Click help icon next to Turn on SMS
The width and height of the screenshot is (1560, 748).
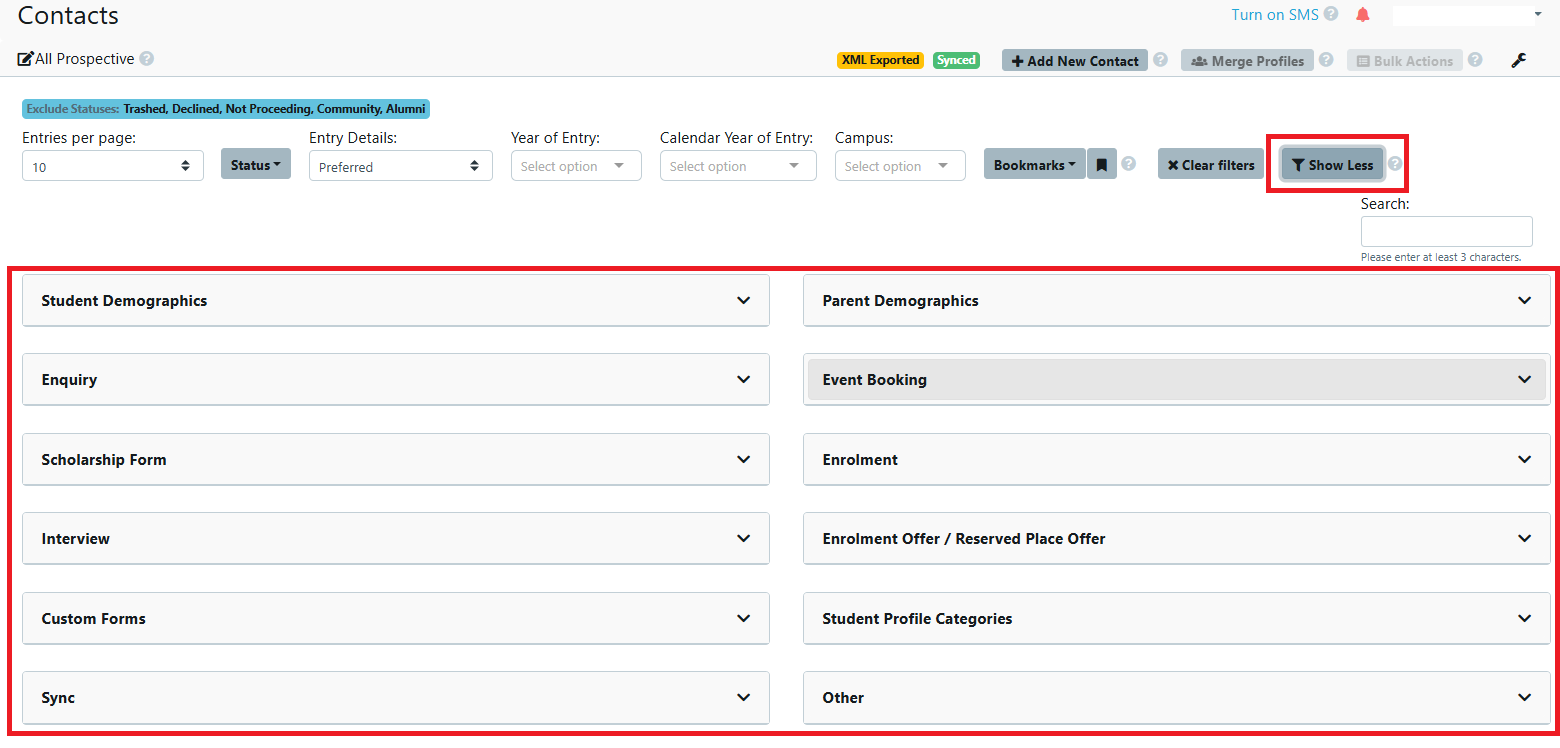click(1330, 15)
